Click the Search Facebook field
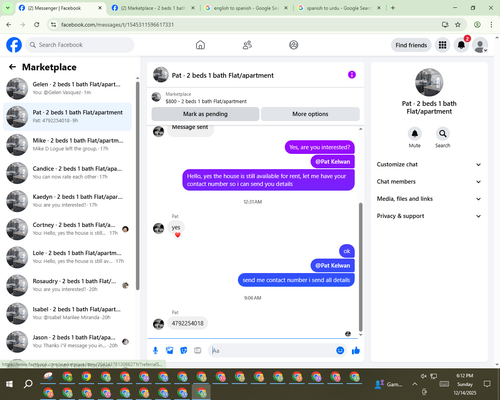 tap(80, 45)
